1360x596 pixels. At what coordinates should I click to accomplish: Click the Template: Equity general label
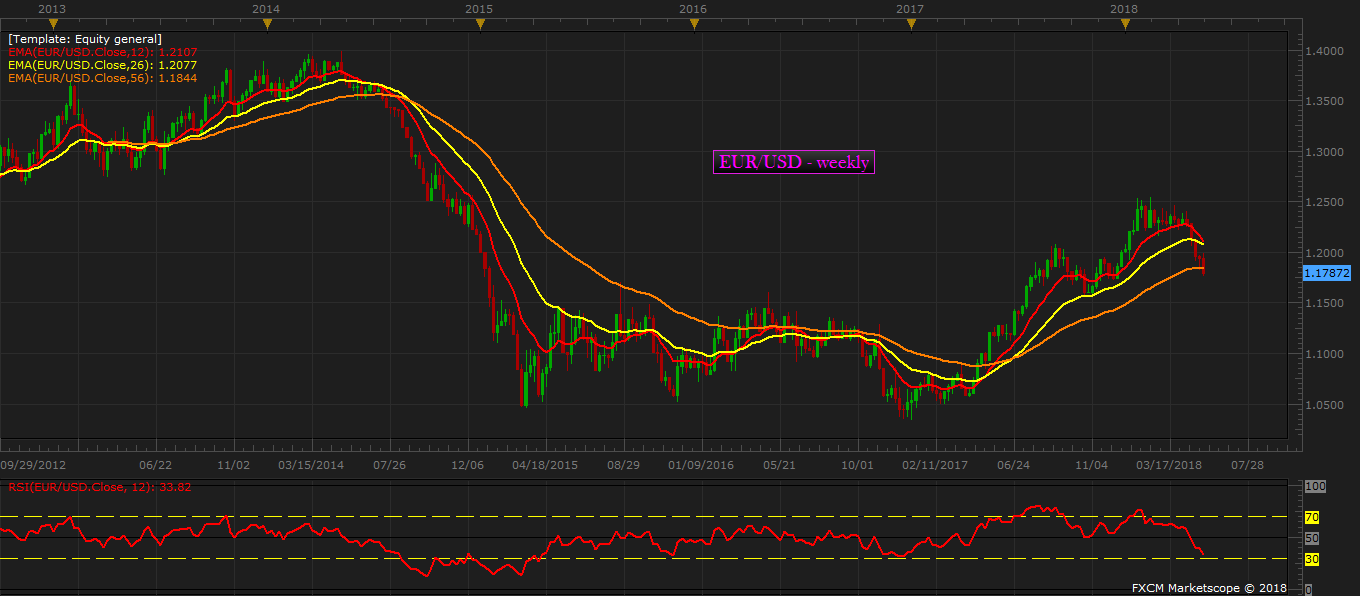pyautogui.click(x=85, y=38)
